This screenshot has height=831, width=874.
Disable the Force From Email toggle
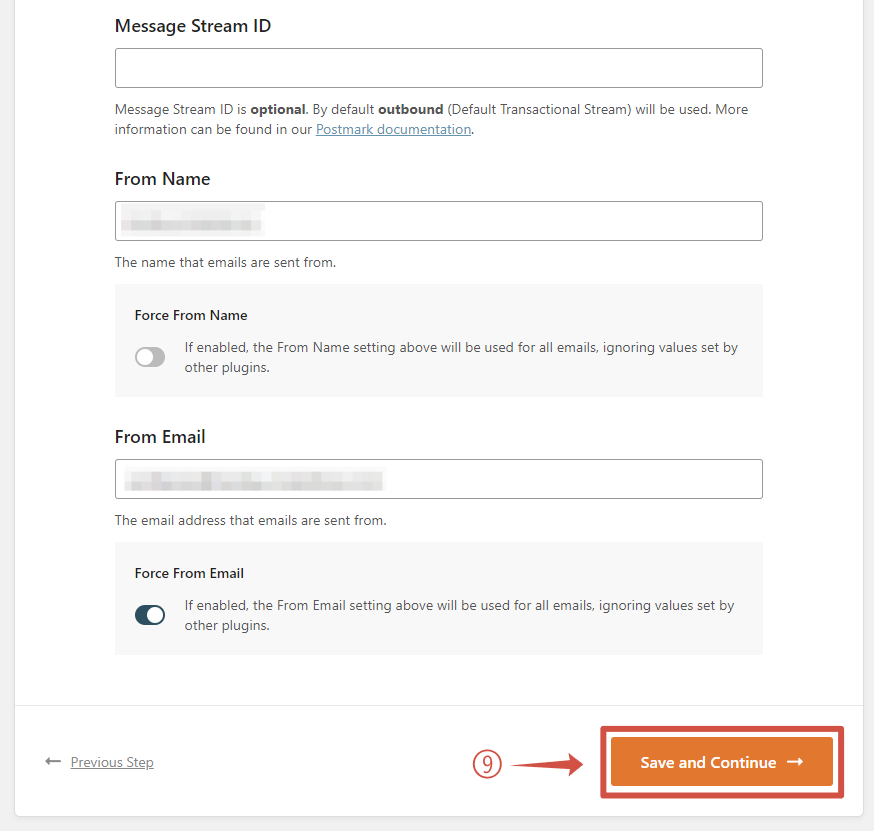tap(150, 615)
